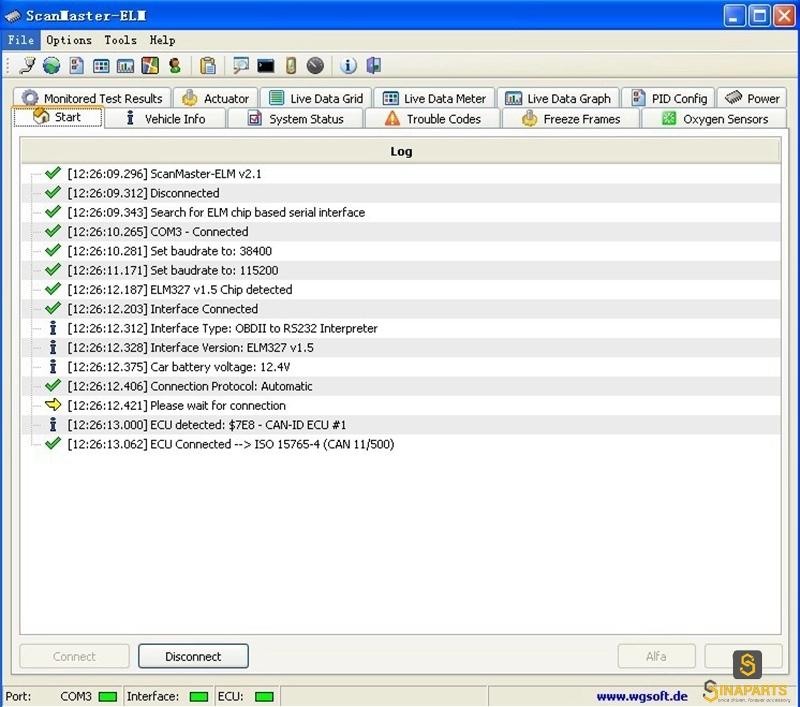This screenshot has height=707, width=800.
Task: Select the Start tab
Action: (58, 117)
